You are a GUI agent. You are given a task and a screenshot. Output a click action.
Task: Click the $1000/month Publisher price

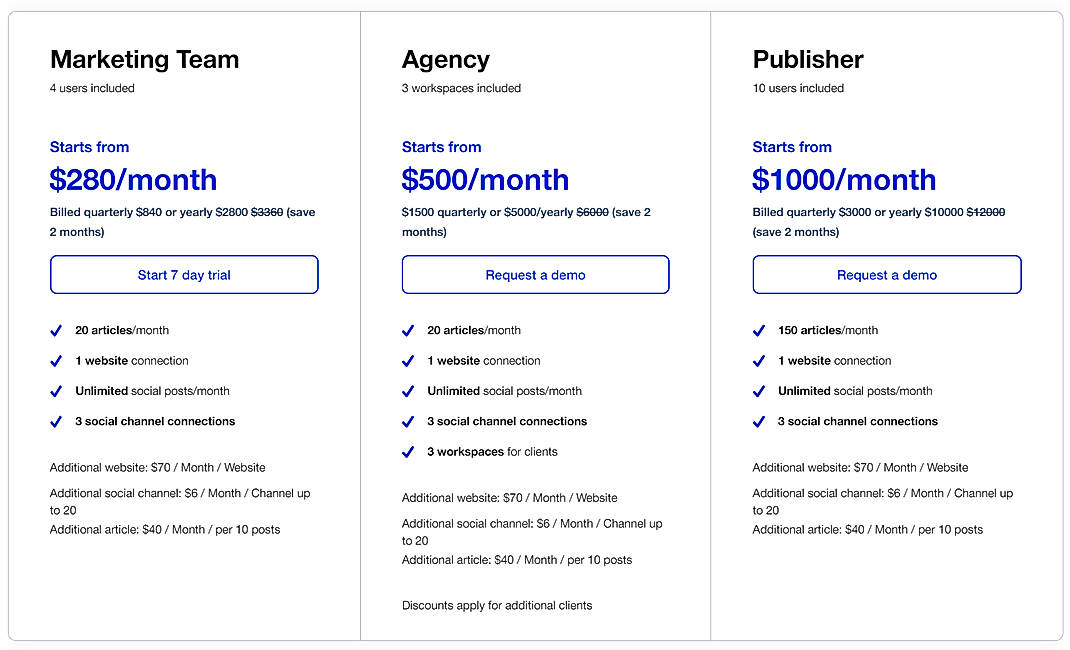(x=844, y=180)
